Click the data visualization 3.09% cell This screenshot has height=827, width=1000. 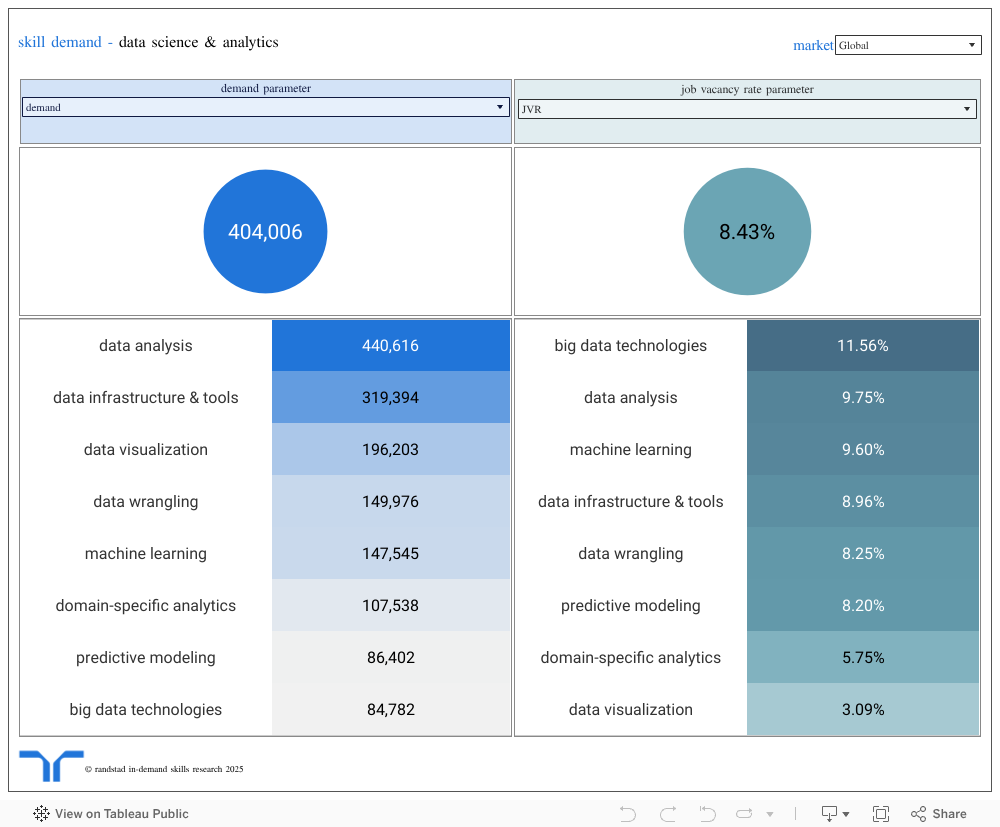tap(862, 710)
